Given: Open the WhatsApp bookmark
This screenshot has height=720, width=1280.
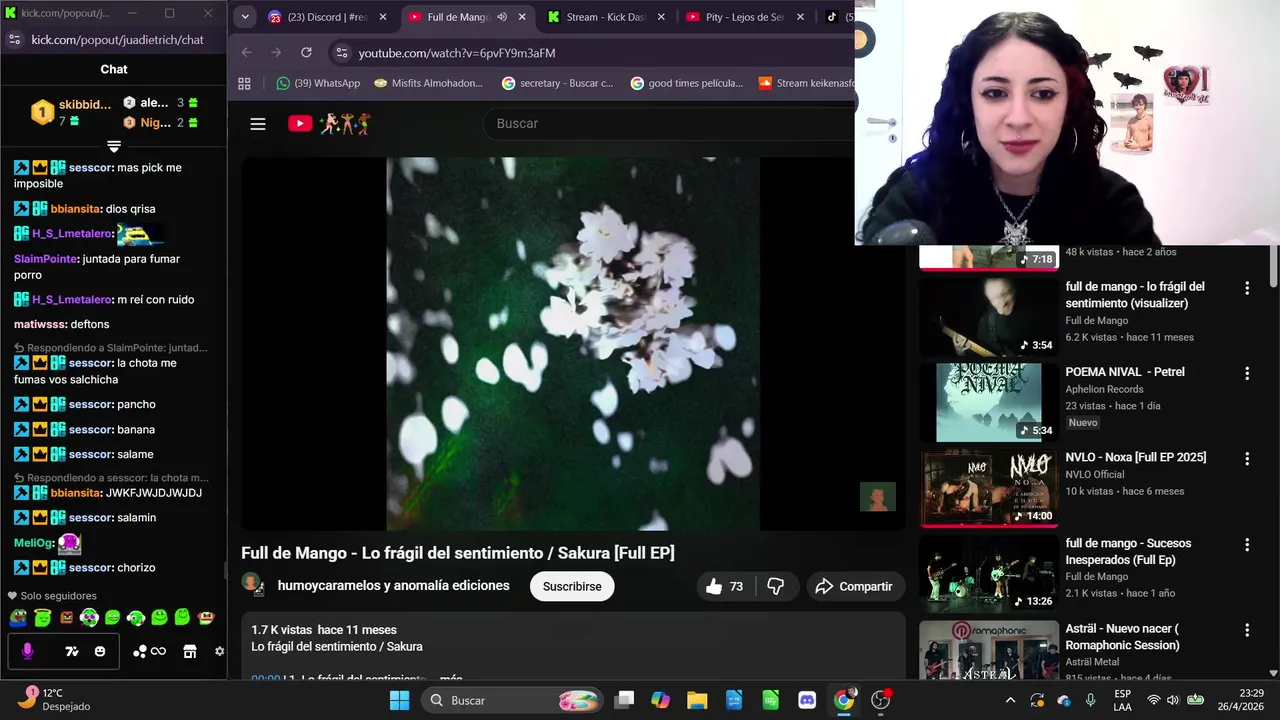Looking at the screenshot, I should click(x=318, y=83).
